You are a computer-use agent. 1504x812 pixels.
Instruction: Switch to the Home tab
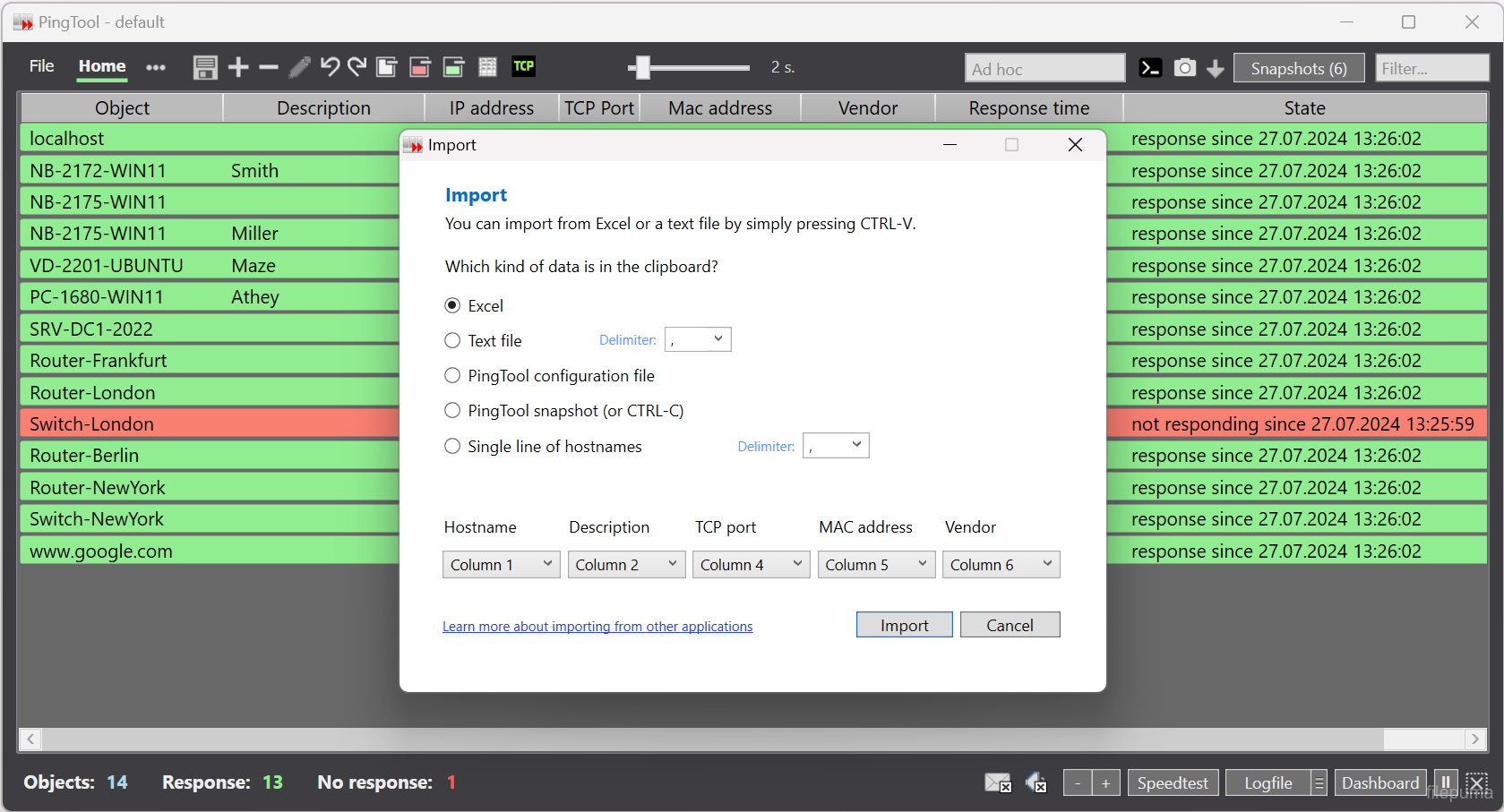pyautogui.click(x=102, y=66)
